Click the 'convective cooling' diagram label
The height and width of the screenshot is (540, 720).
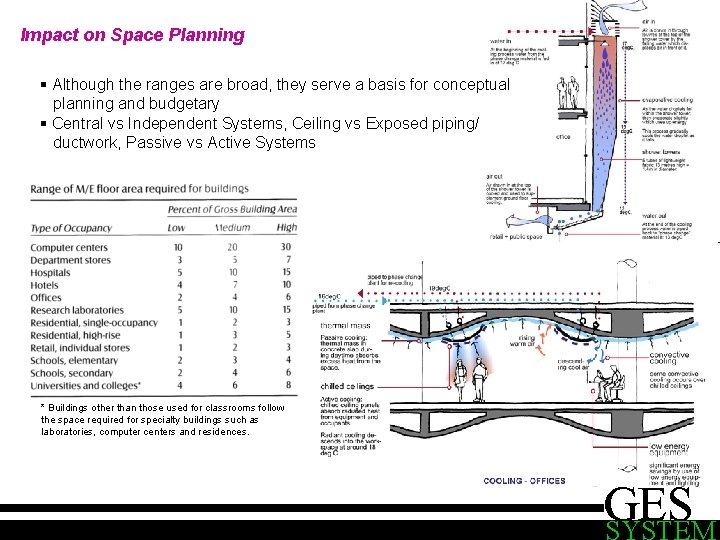point(669,358)
